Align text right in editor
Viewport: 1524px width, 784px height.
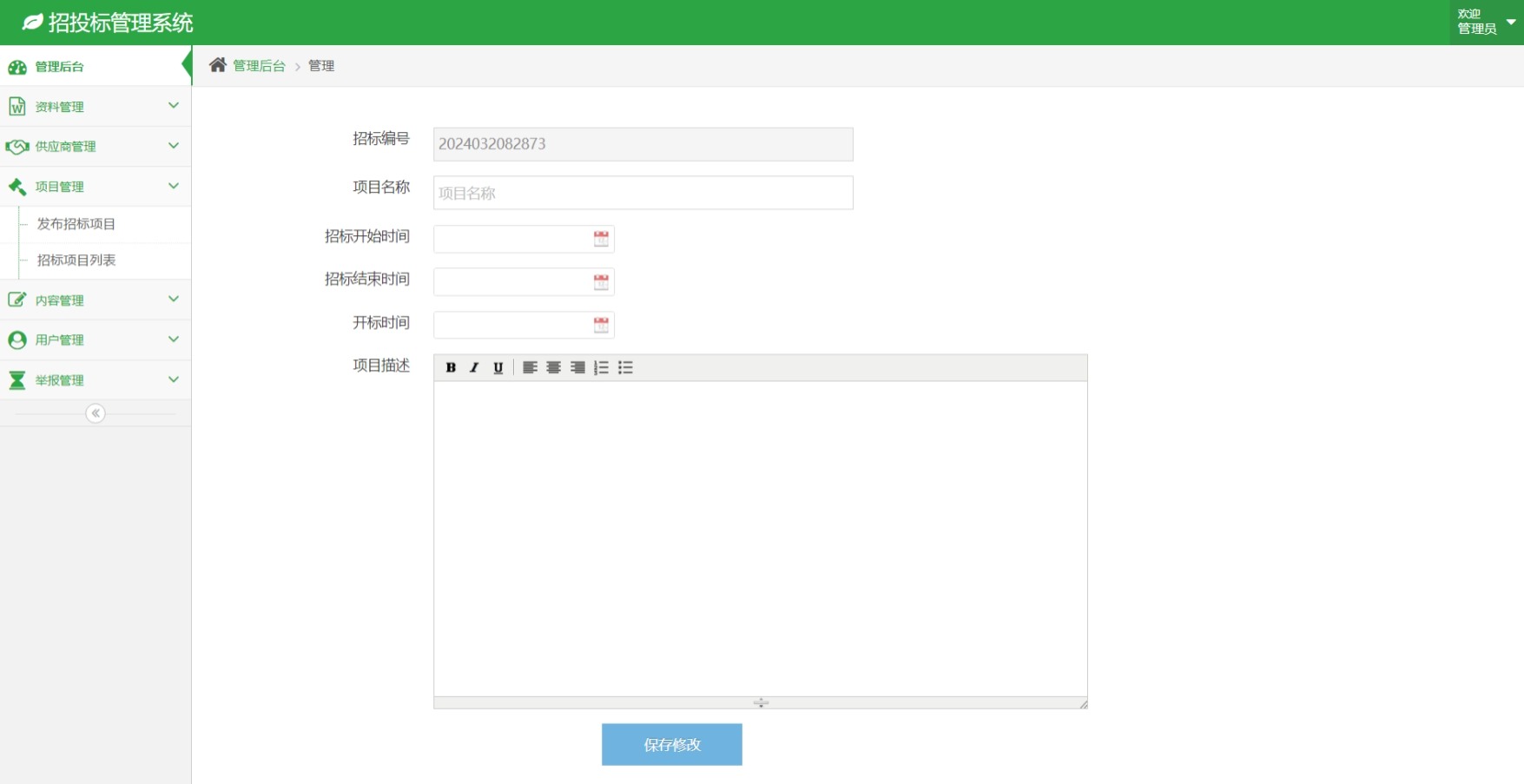(x=577, y=367)
